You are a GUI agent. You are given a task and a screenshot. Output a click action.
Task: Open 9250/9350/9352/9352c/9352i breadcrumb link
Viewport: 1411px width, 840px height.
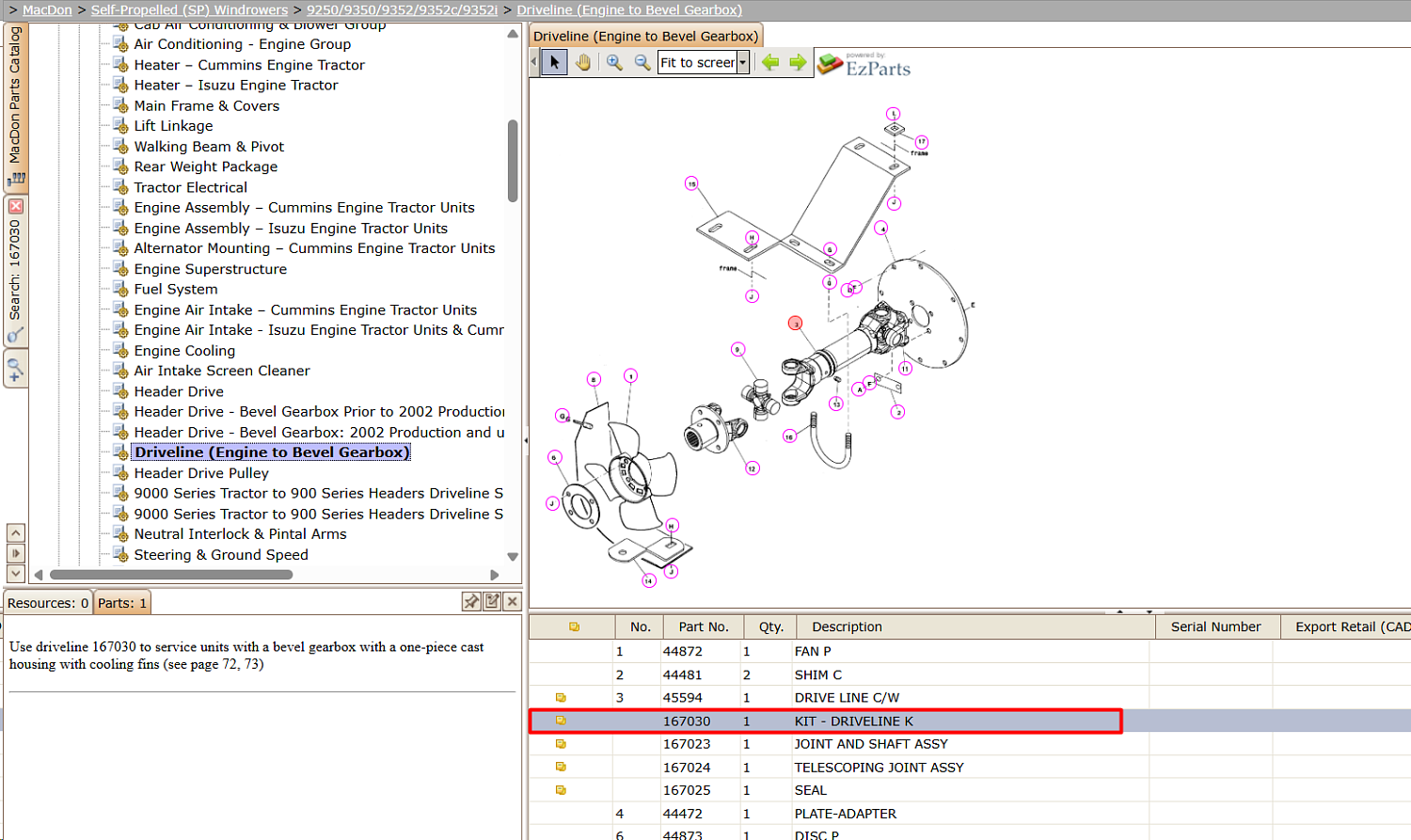click(x=403, y=9)
